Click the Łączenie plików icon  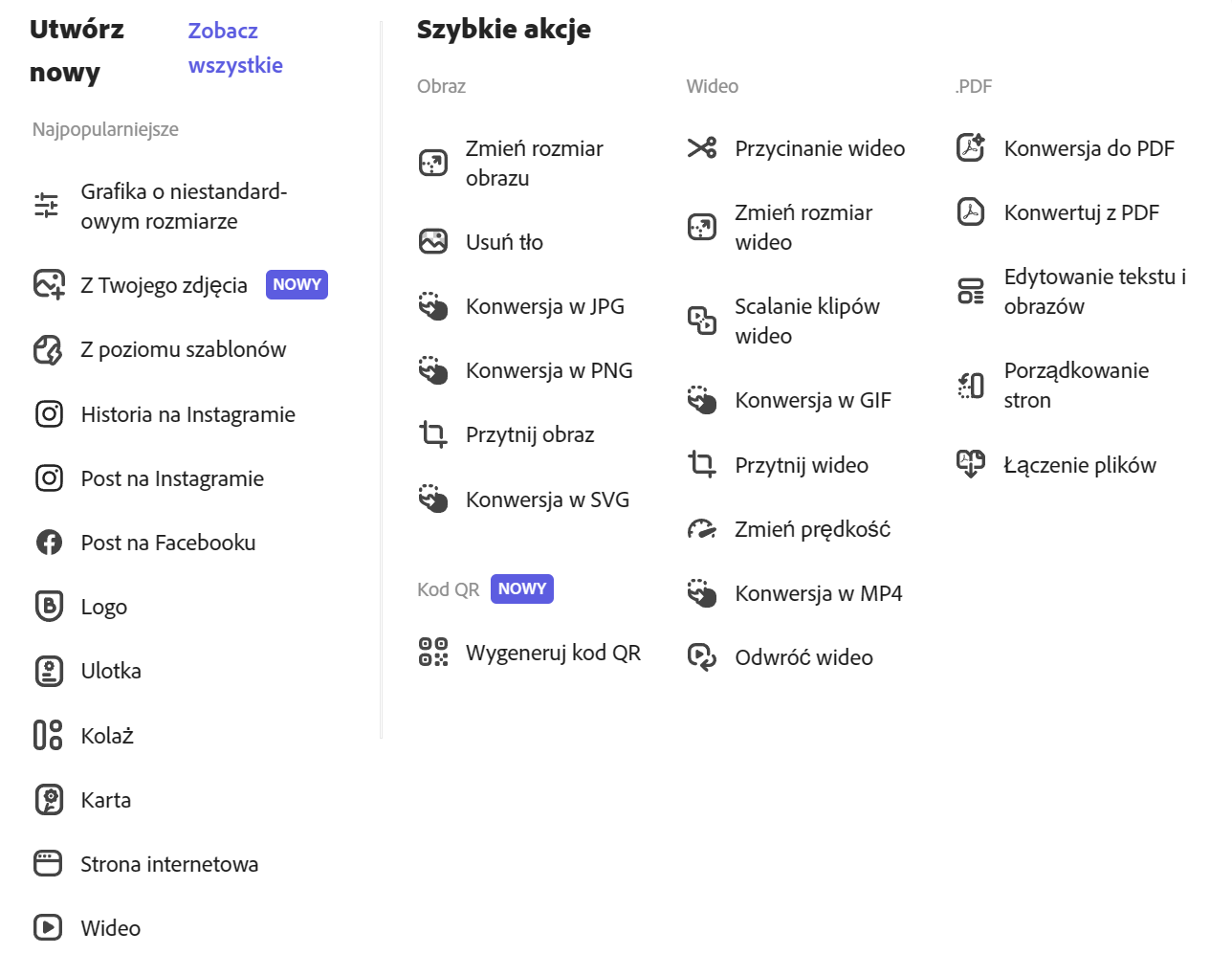(x=971, y=465)
